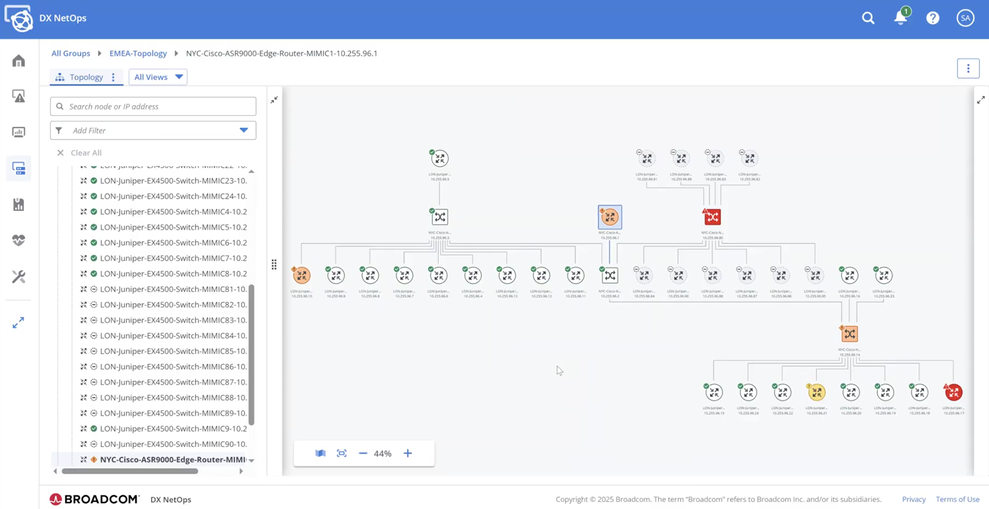Click the node list horizontal scrollbar thumb
Viewport: 989px width, 509px height.
[129, 471]
